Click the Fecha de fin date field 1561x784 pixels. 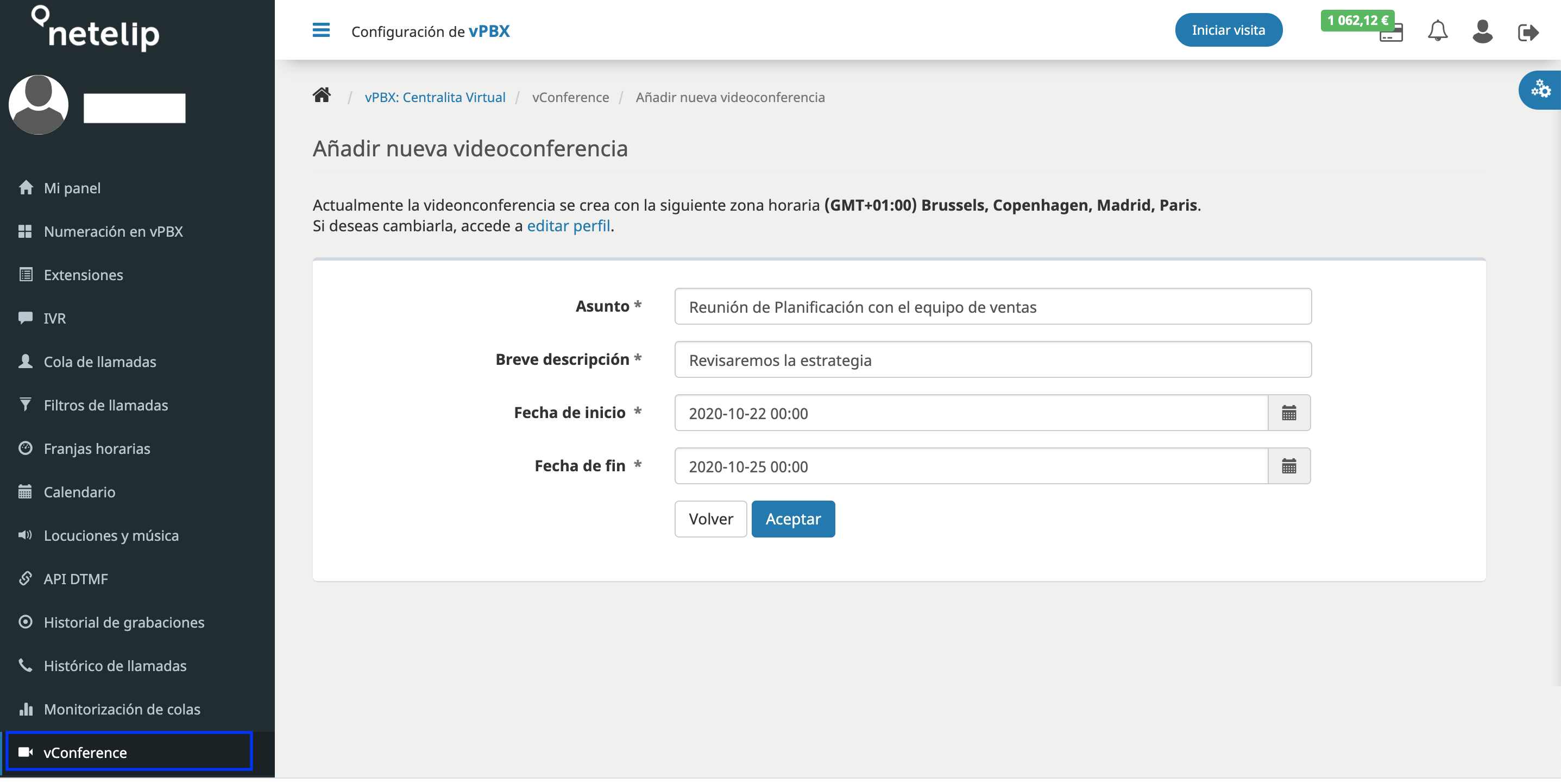pos(971,466)
